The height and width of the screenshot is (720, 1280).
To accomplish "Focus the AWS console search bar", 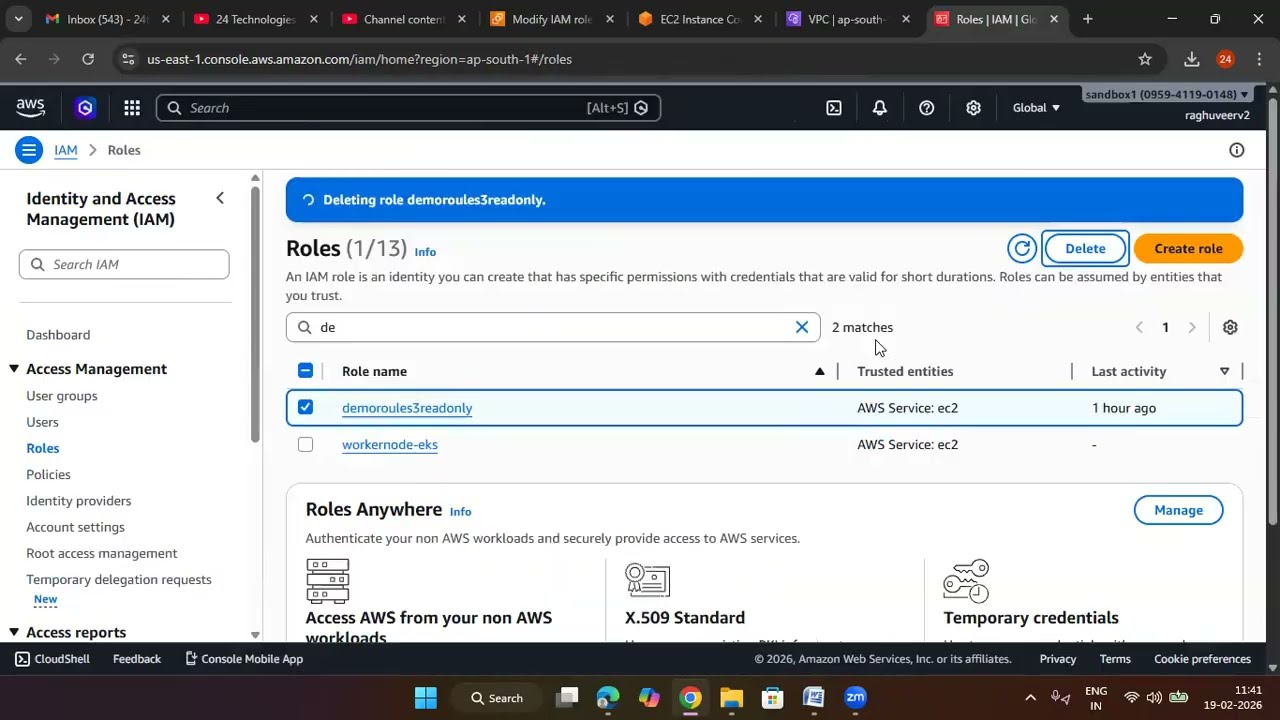I will click(x=408, y=108).
